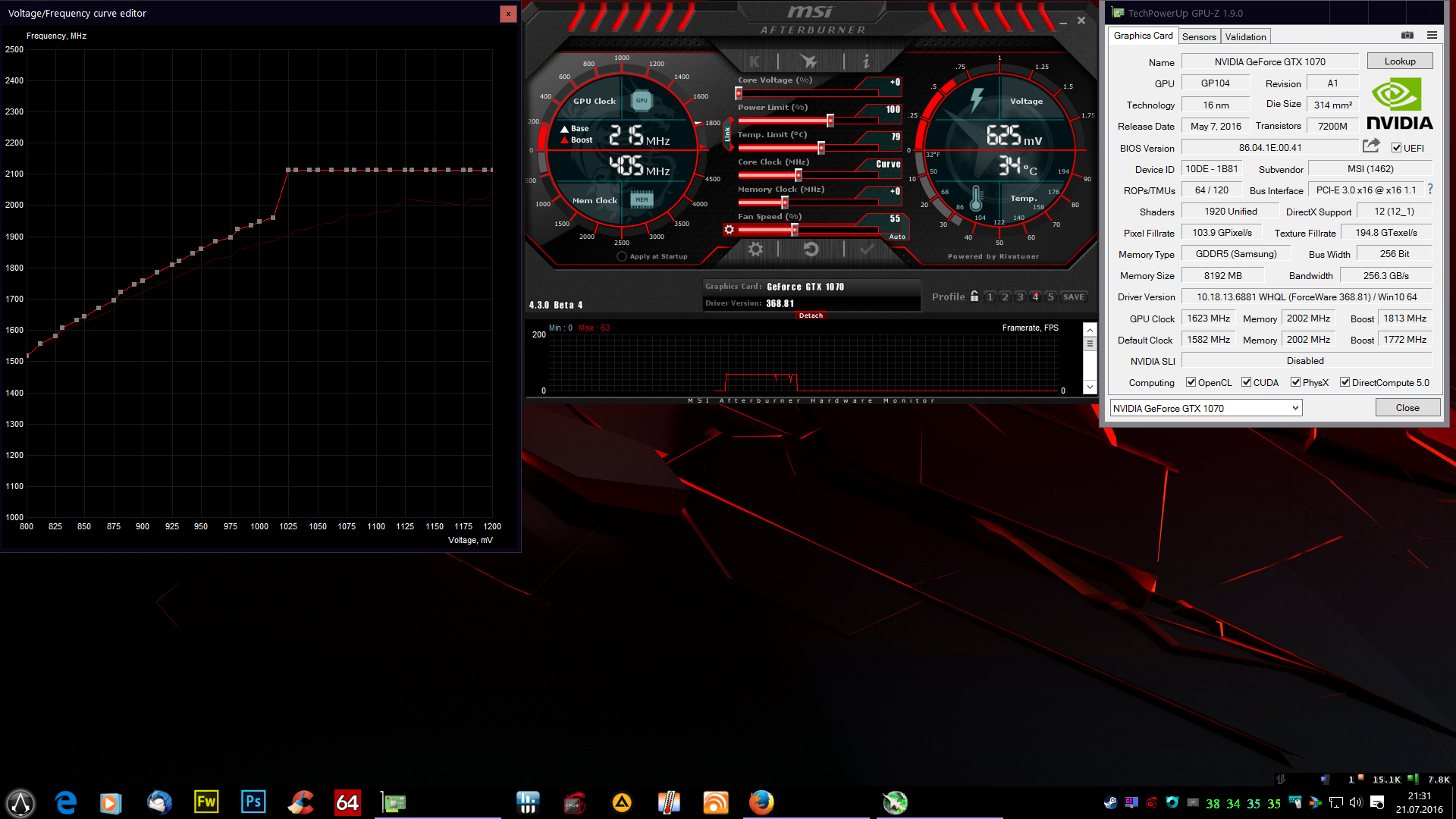Click the Detach expander below Afterburner

[811, 315]
